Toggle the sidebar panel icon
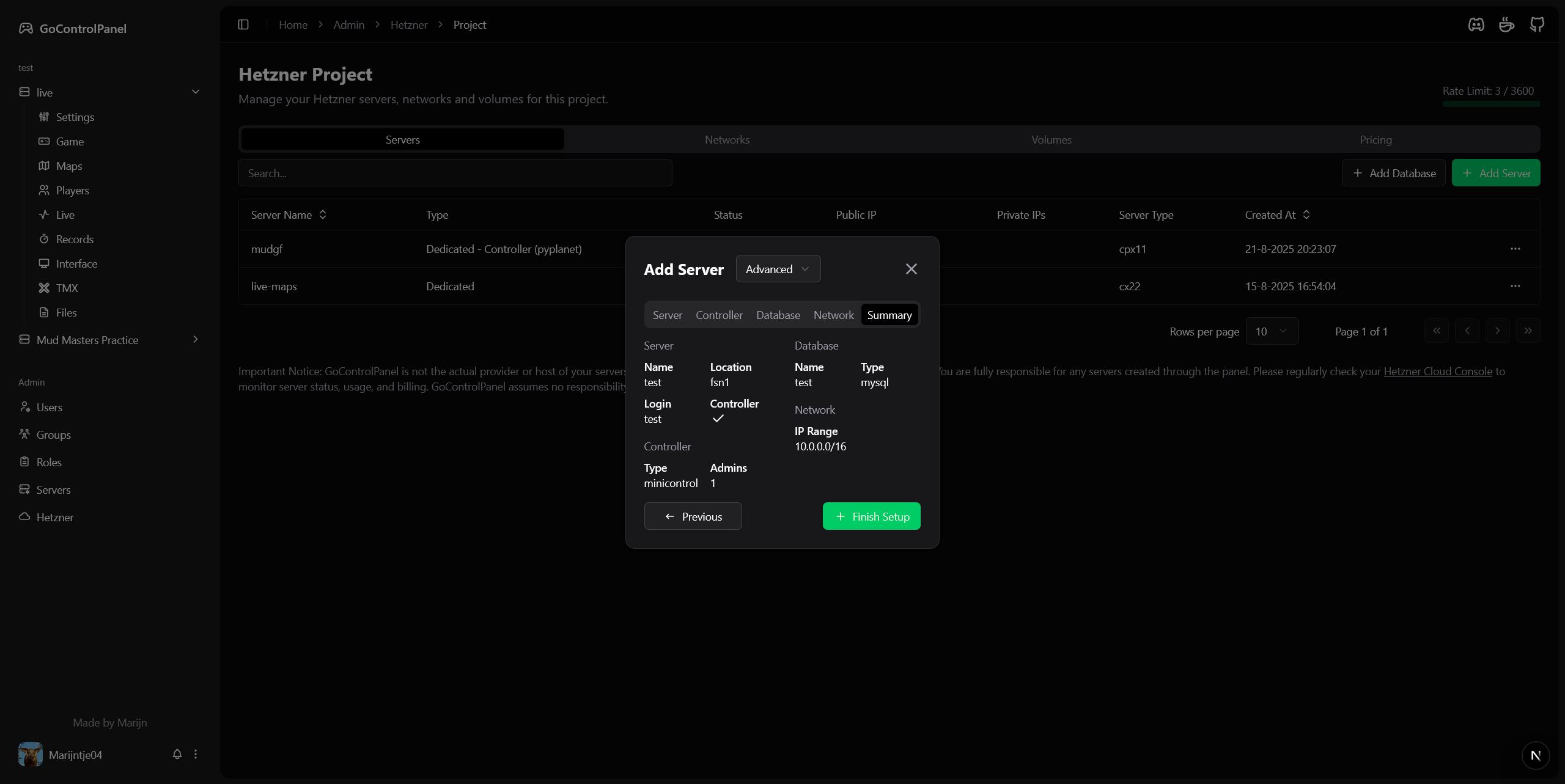The image size is (1565, 784). (243, 24)
